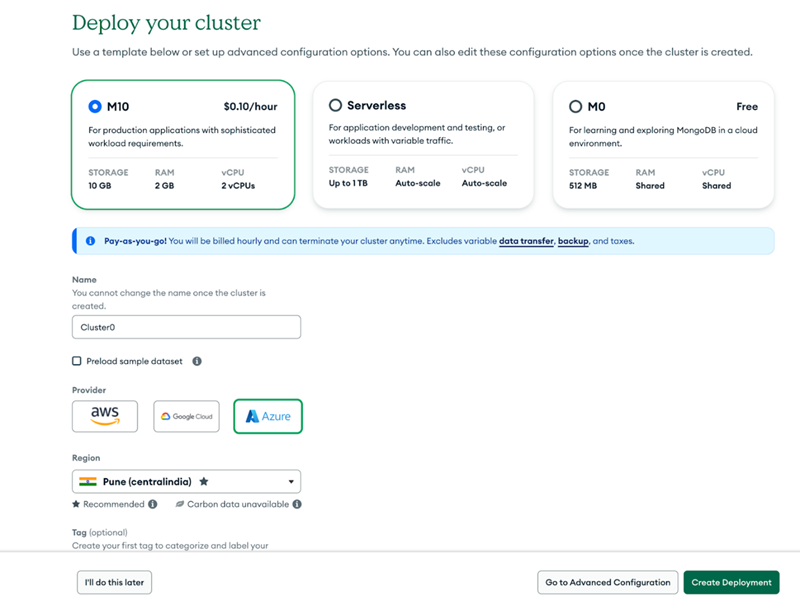The height and width of the screenshot is (610, 800).
Task: Click the India flag in the region field
Action: pyautogui.click(x=88, y=481)
